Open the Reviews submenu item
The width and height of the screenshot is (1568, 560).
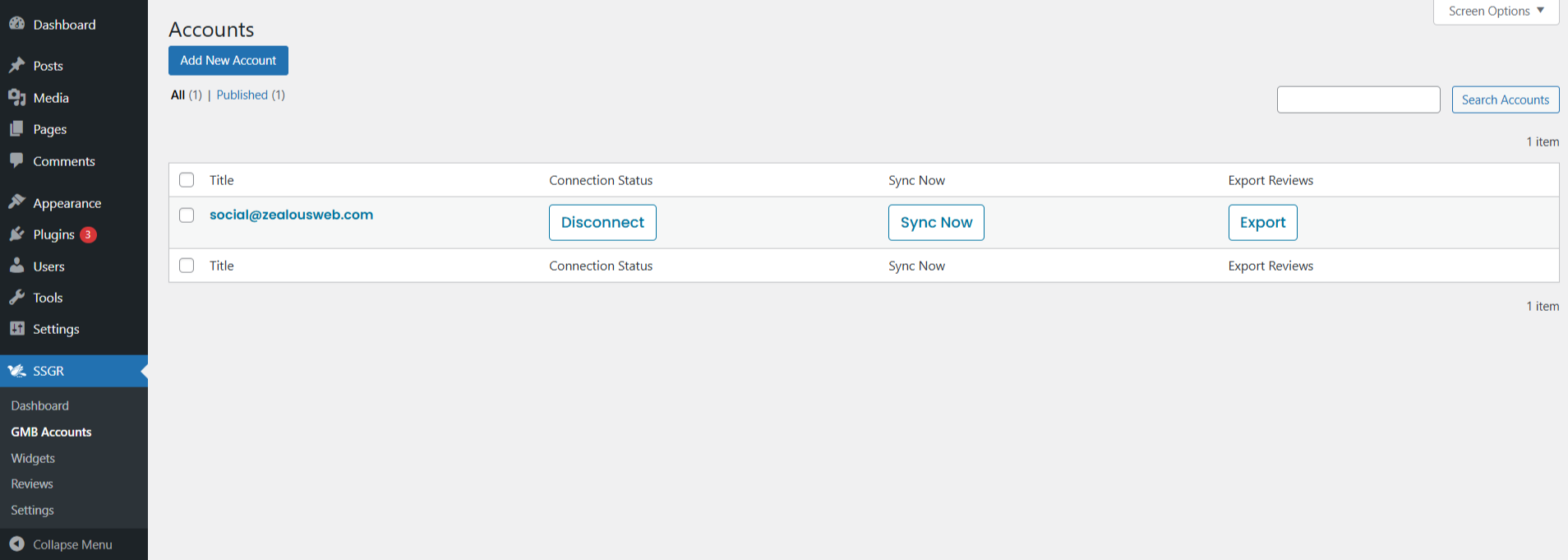click(32, 484)
